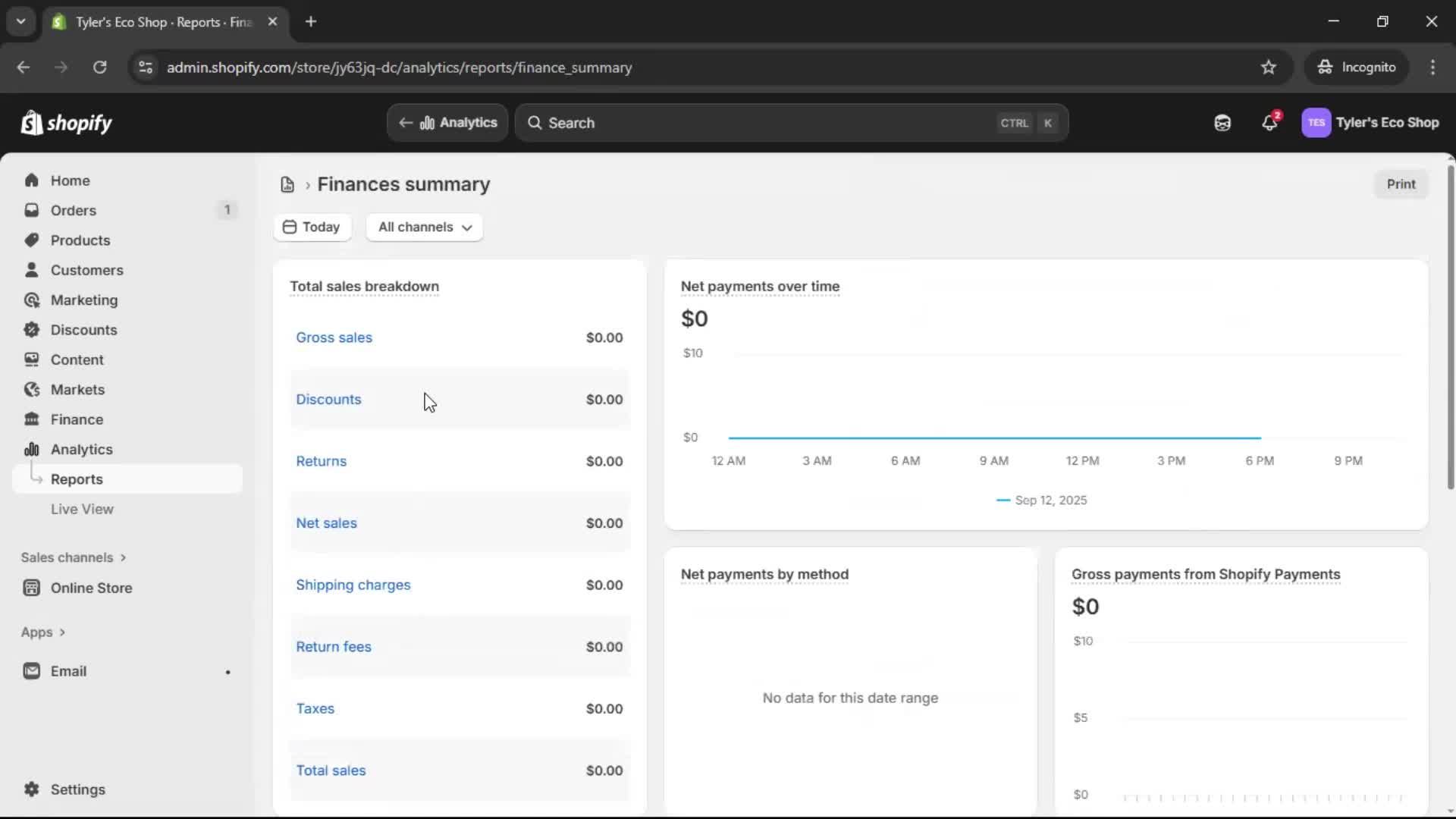Click the notifications bell
1456x819 pixels.
click(x=1270, y=122)
